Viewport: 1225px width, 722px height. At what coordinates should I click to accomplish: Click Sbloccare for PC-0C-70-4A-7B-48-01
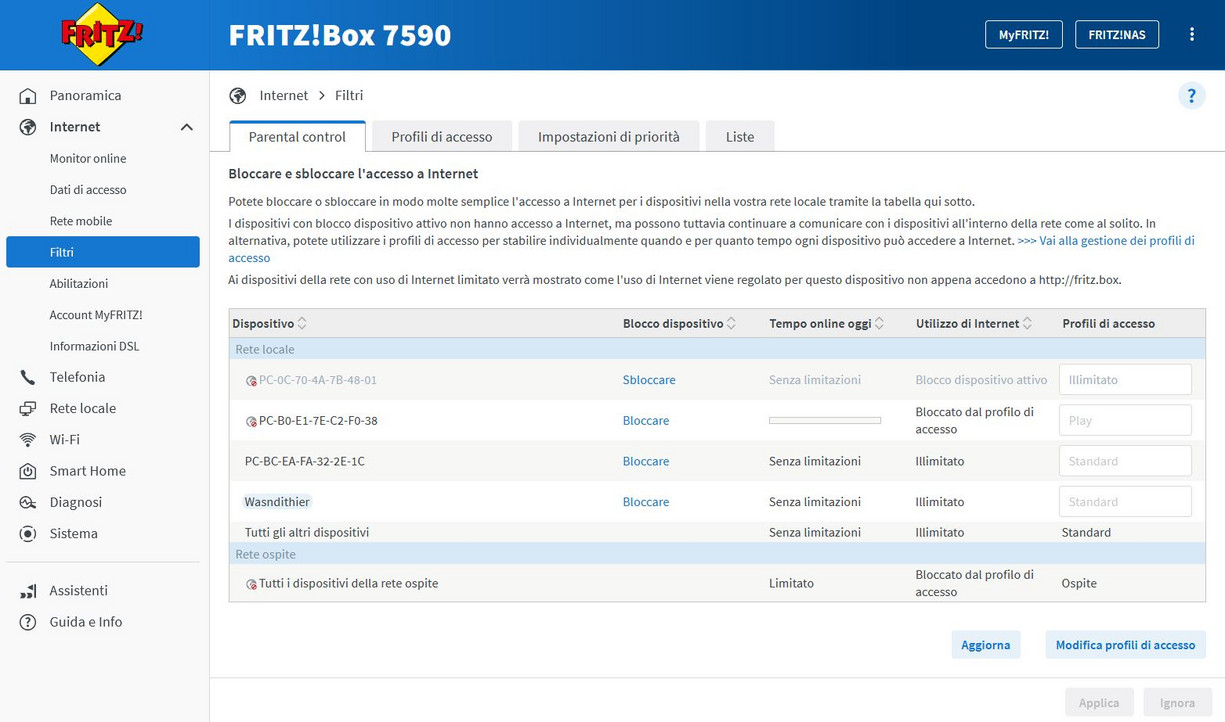point(649,380)
